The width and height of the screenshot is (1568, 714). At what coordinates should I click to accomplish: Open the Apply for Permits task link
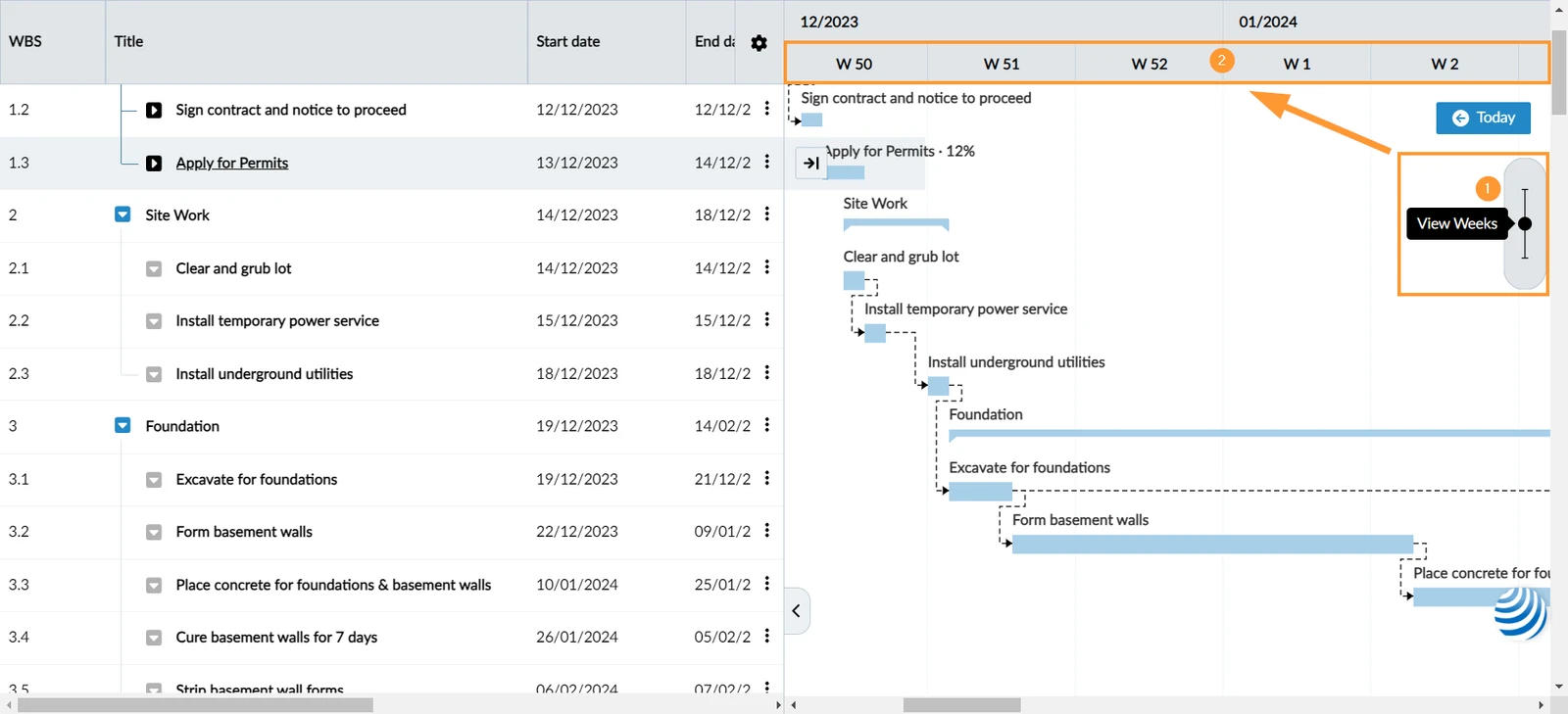coord(232,163)
